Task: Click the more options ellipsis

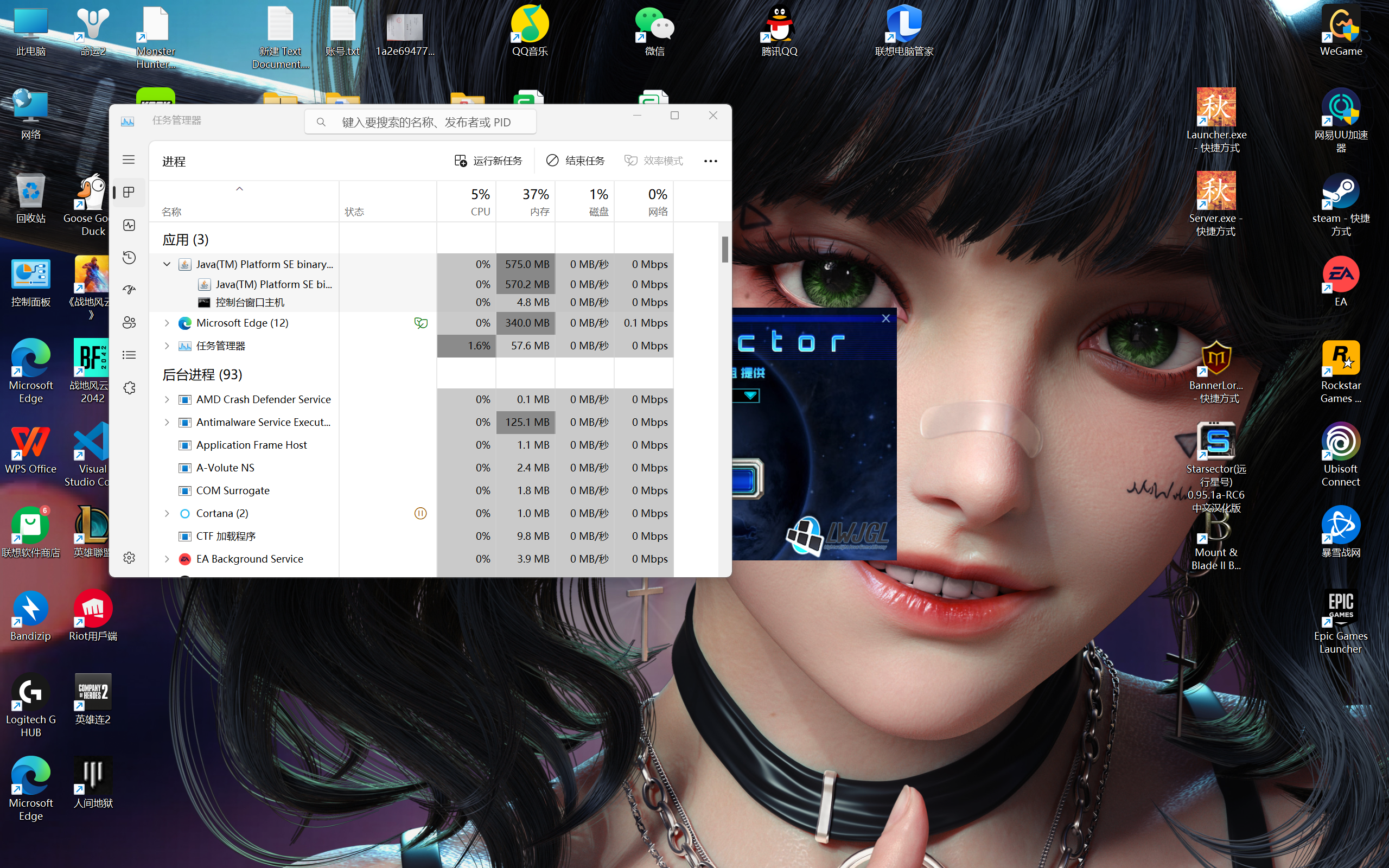Action: coord(710,161)
